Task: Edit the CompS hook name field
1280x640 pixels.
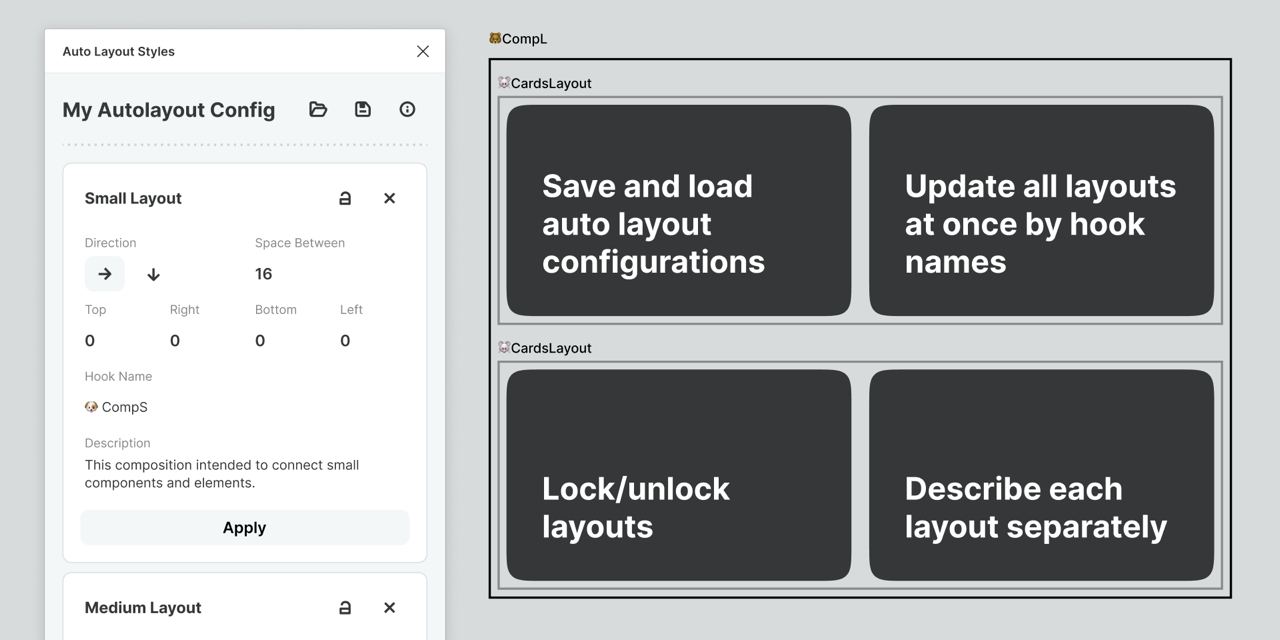Action: (116, 407)
